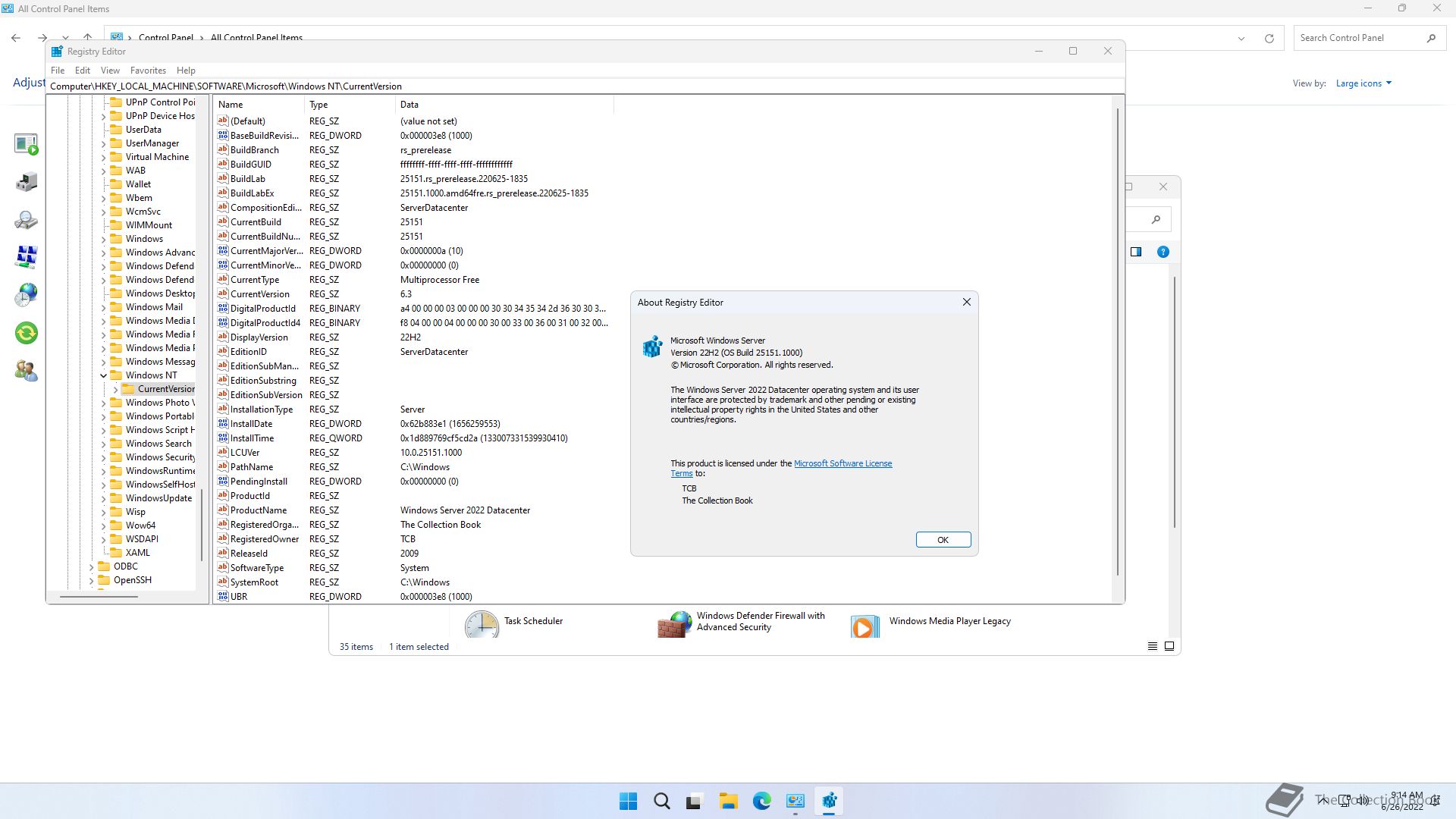Open File Explorer from the taskbar
The height and width of the screenshot is (819, 1456).
pyautogui.click(x=729, y=801)
